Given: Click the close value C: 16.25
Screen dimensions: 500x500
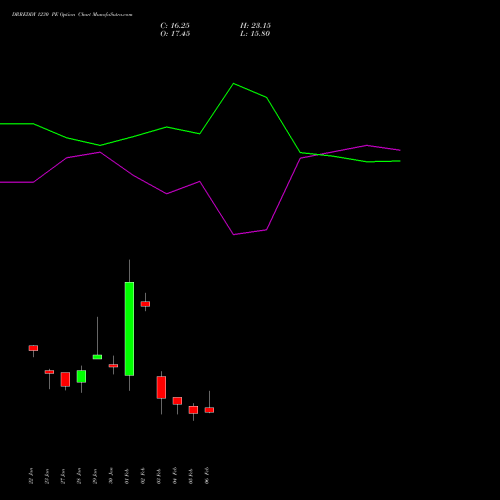Looking at the screenshot, I should [x=175, y=26].
